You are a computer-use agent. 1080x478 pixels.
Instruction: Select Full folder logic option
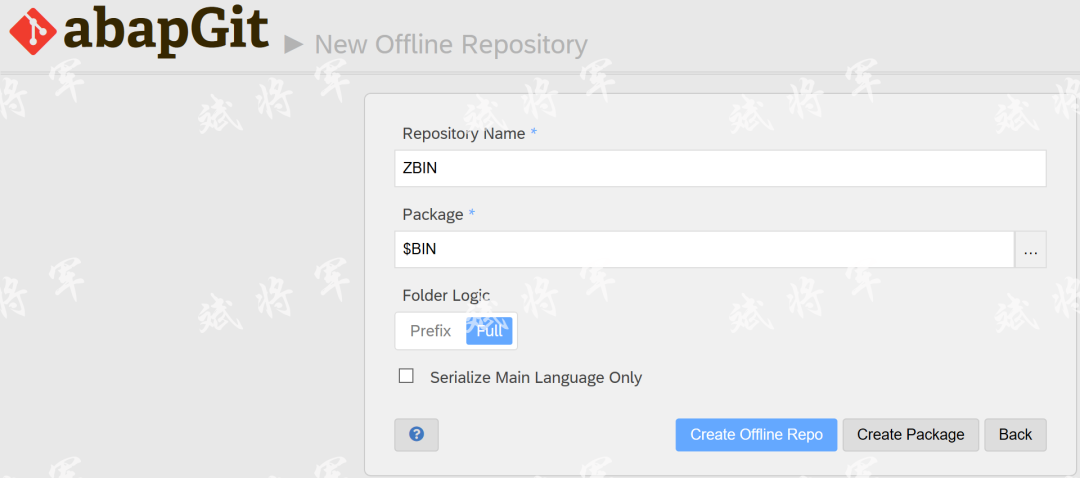[490, 331]
